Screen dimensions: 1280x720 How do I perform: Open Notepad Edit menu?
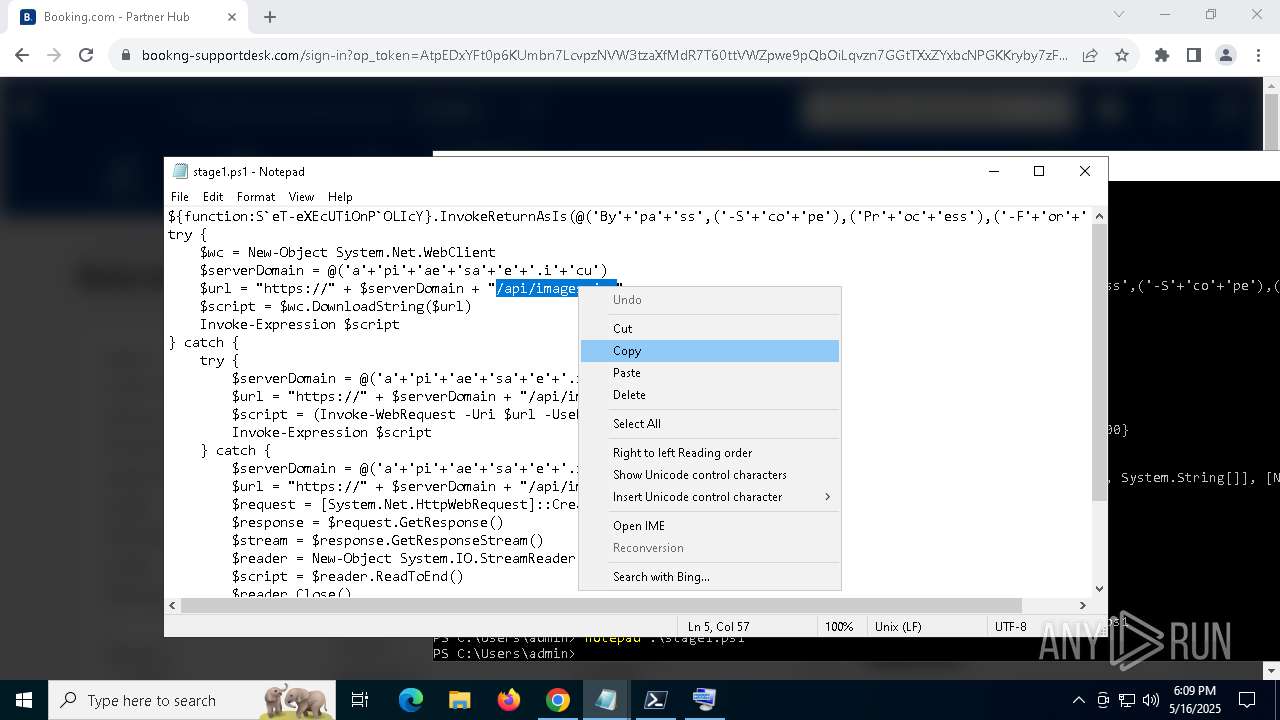pyautogui.click(x=213, y=197)
